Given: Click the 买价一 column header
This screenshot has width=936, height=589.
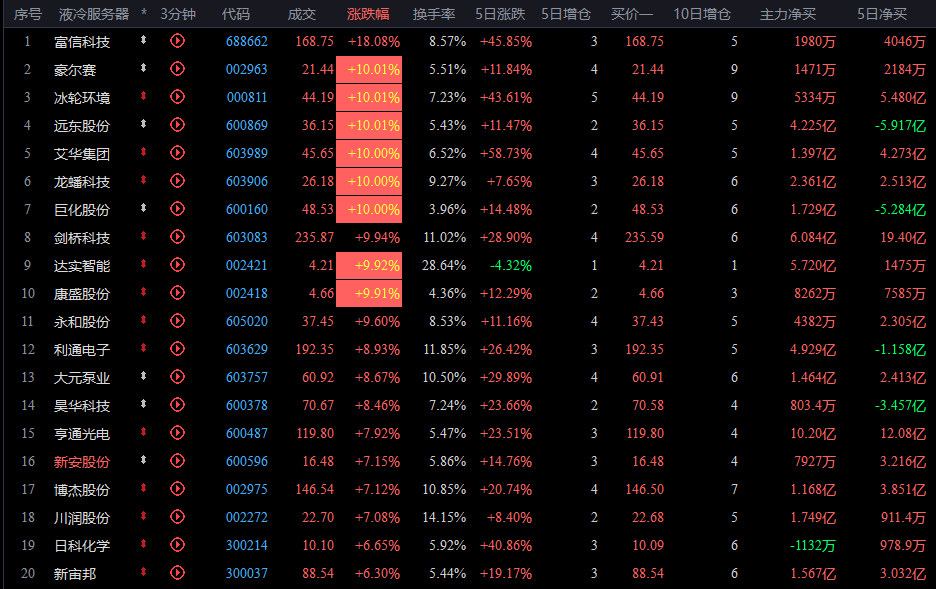Looking at the screenshot, I should coord(632,14).
